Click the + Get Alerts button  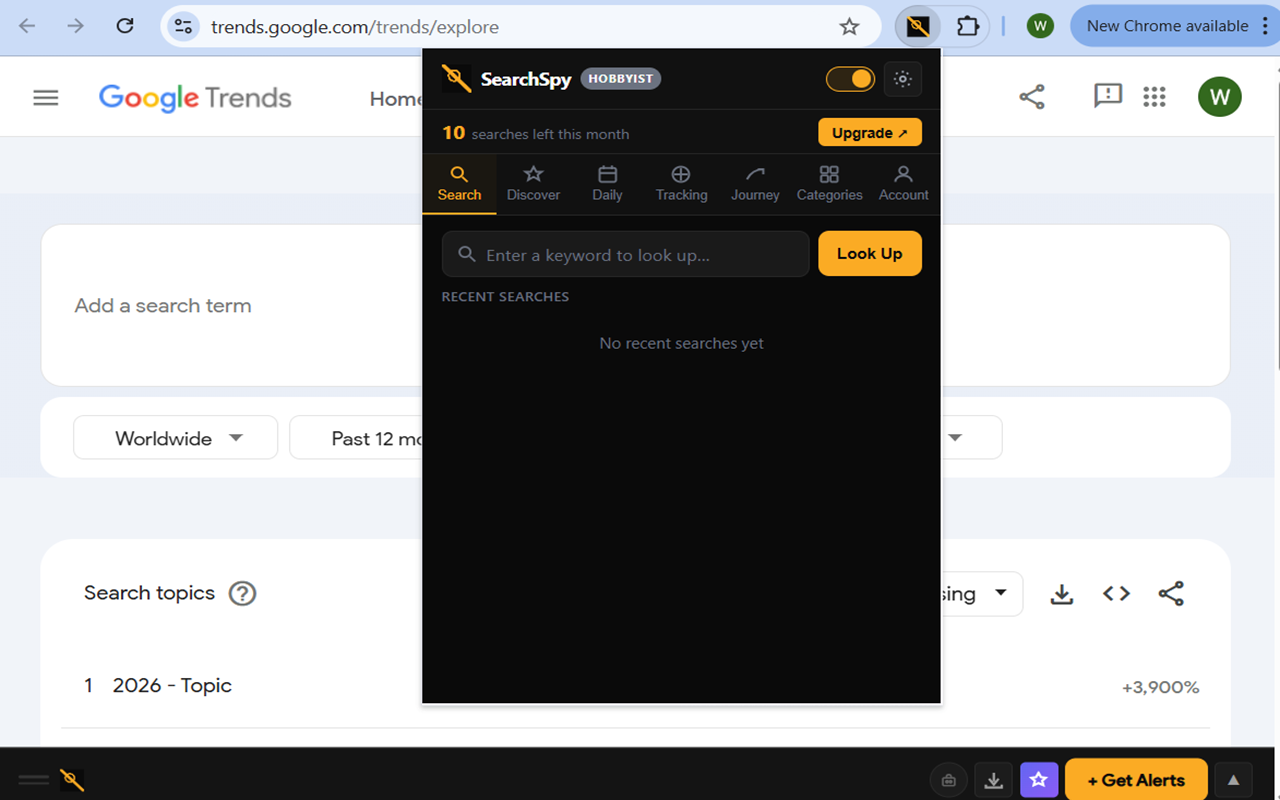click(1136, 780)
